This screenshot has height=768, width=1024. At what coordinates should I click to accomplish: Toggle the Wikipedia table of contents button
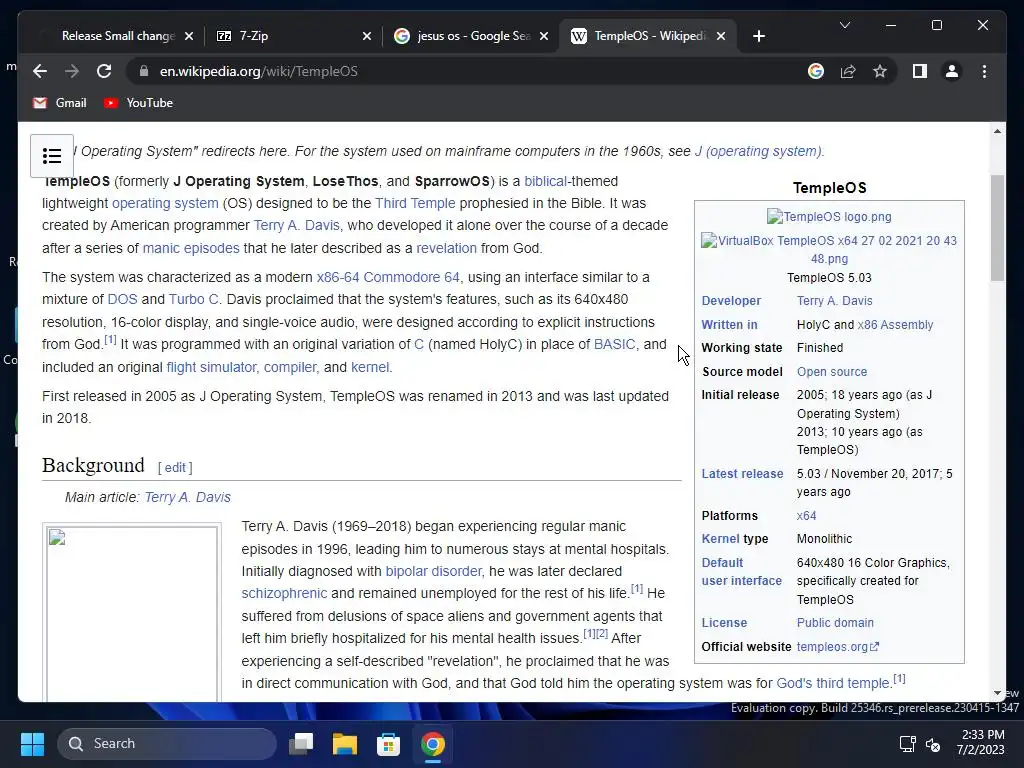[x=52, y=155]
